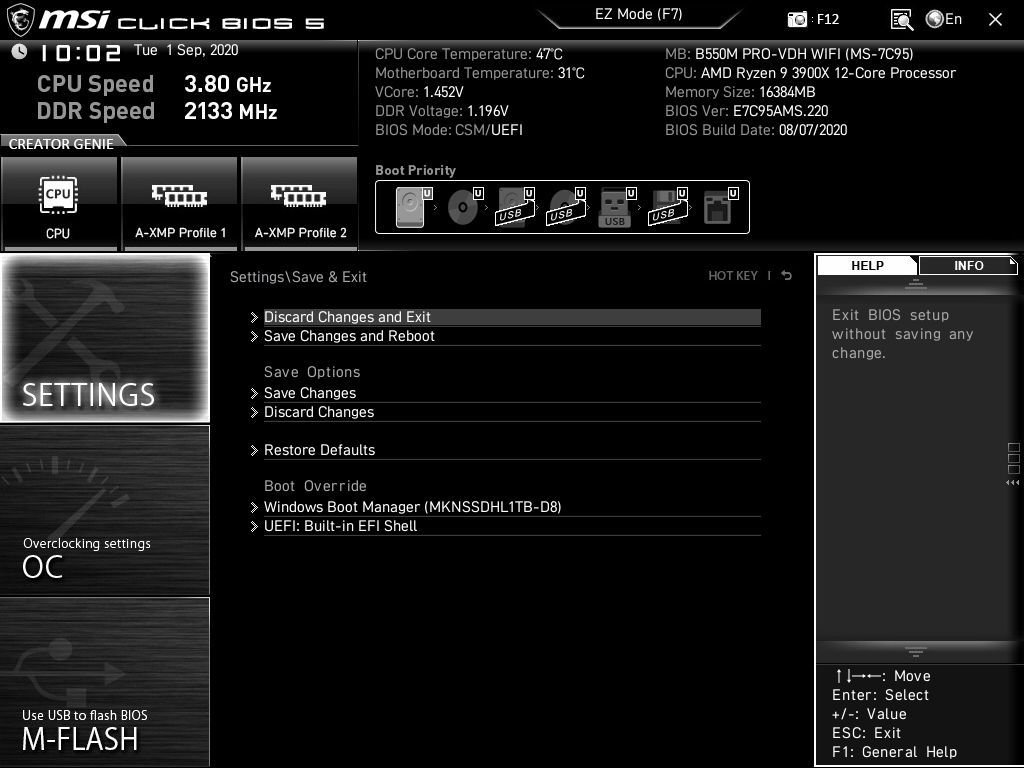Select the optical disc boot priority device
Image resolution: width=1024 pixels, height=768 pixels.
point(465,208)
